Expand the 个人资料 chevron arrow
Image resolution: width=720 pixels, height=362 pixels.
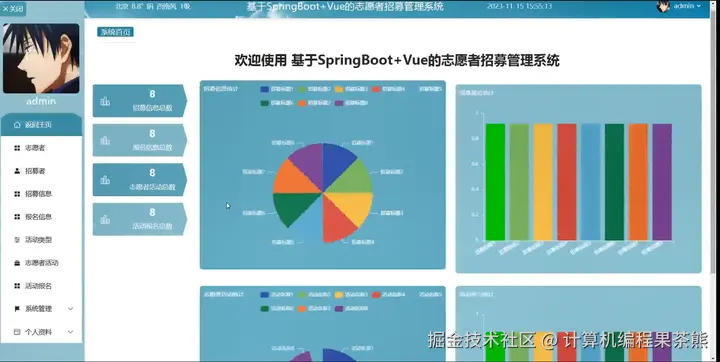pyautogui.click(x=70, y=332)
